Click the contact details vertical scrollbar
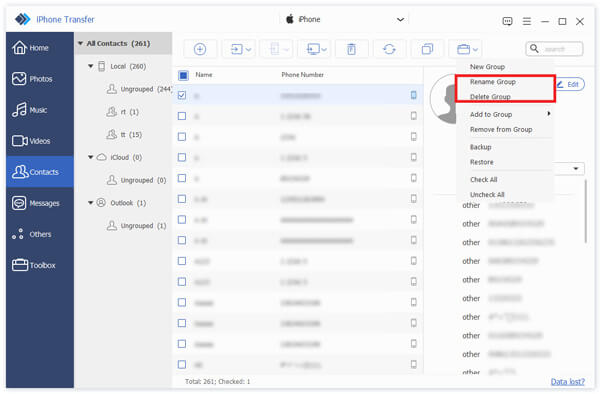The height and width of the screenshot is (394, 600). [585, 211]
